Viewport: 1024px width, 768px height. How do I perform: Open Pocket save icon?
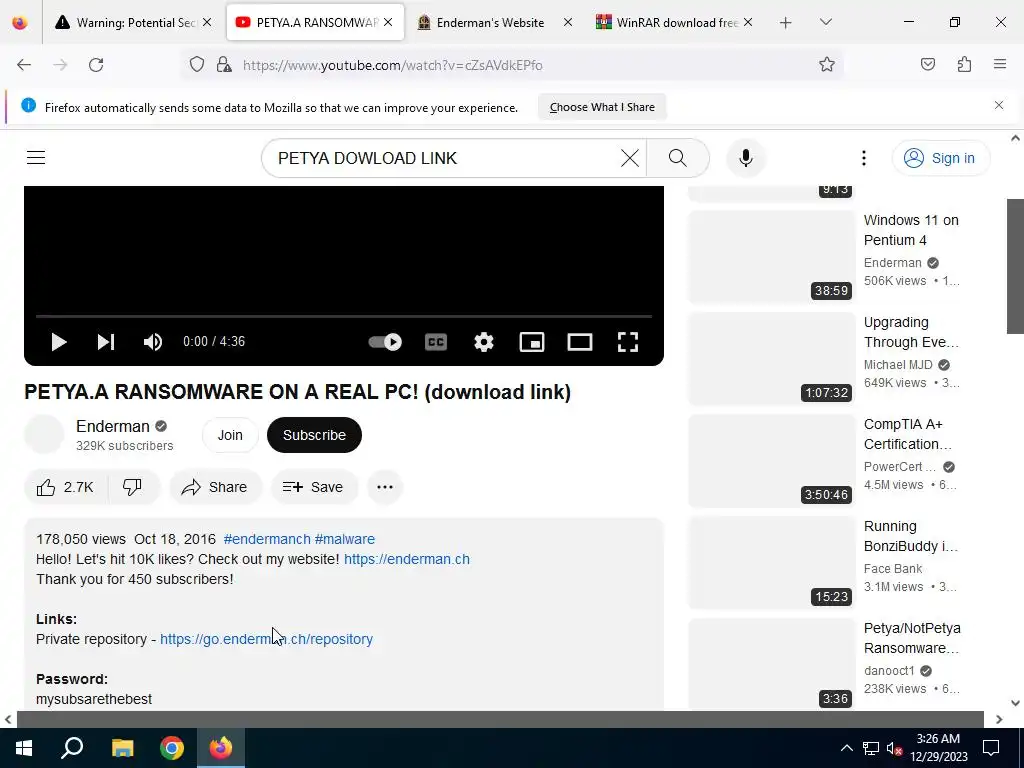pos(928,64)
